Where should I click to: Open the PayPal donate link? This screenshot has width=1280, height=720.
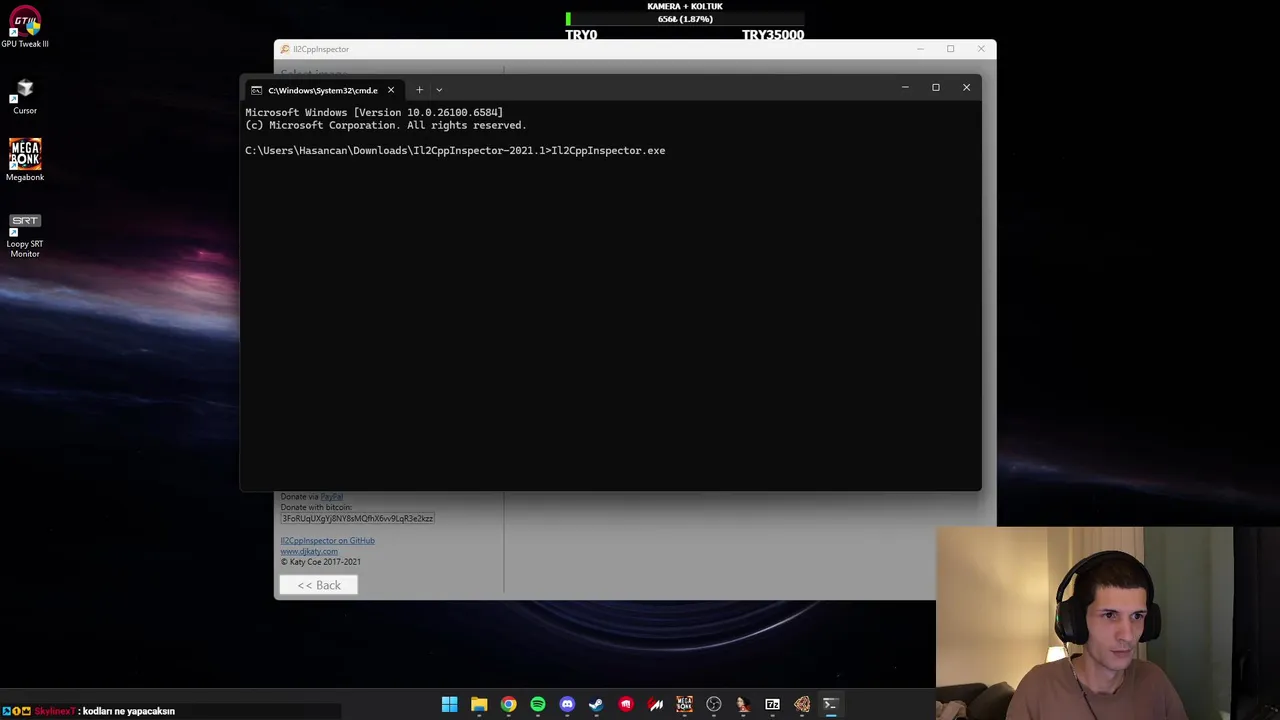click(332, 497)
